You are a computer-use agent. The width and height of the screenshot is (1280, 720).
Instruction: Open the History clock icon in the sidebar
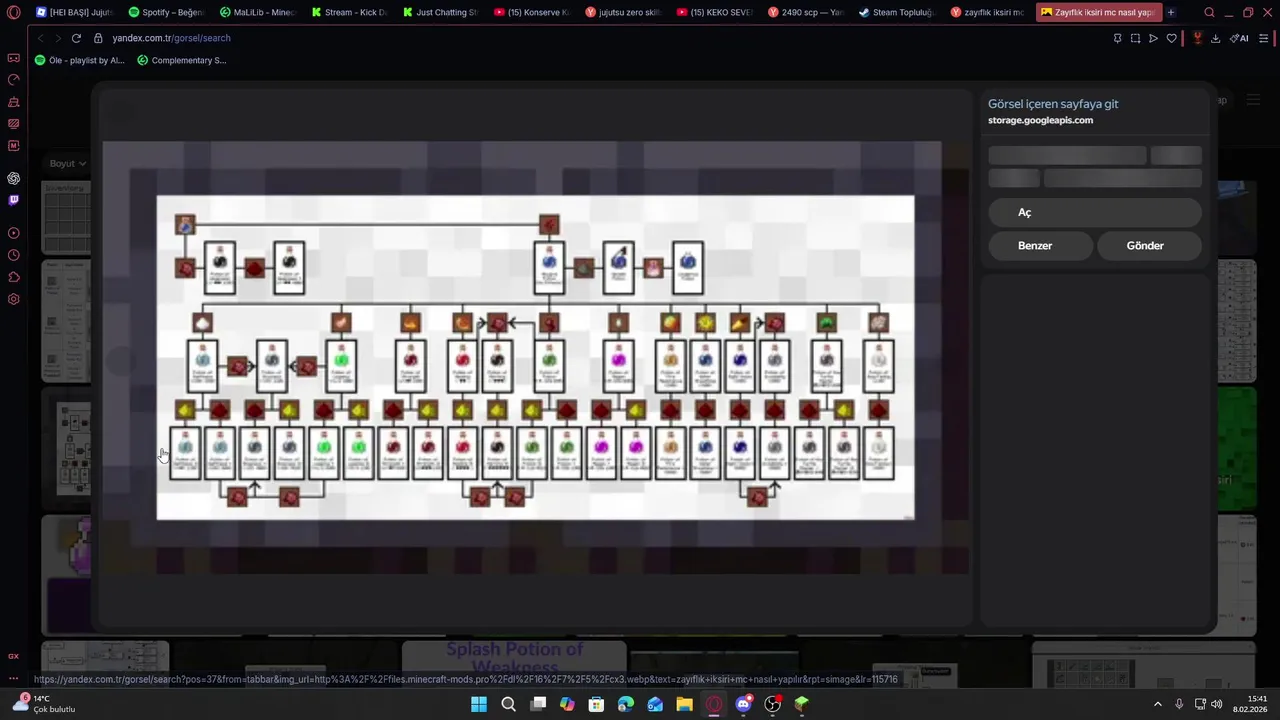[13, 255]
